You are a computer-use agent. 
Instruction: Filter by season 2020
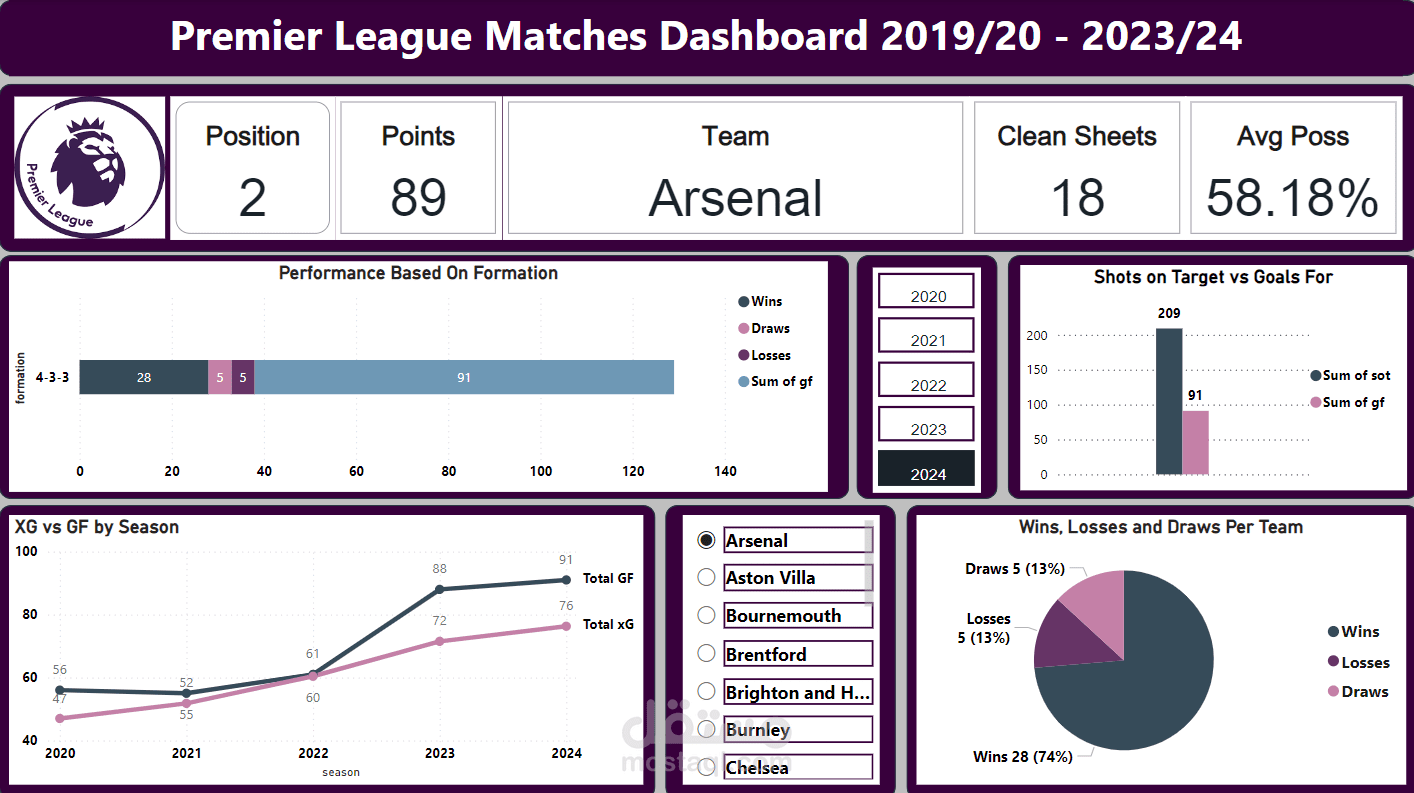pos(926,291)
